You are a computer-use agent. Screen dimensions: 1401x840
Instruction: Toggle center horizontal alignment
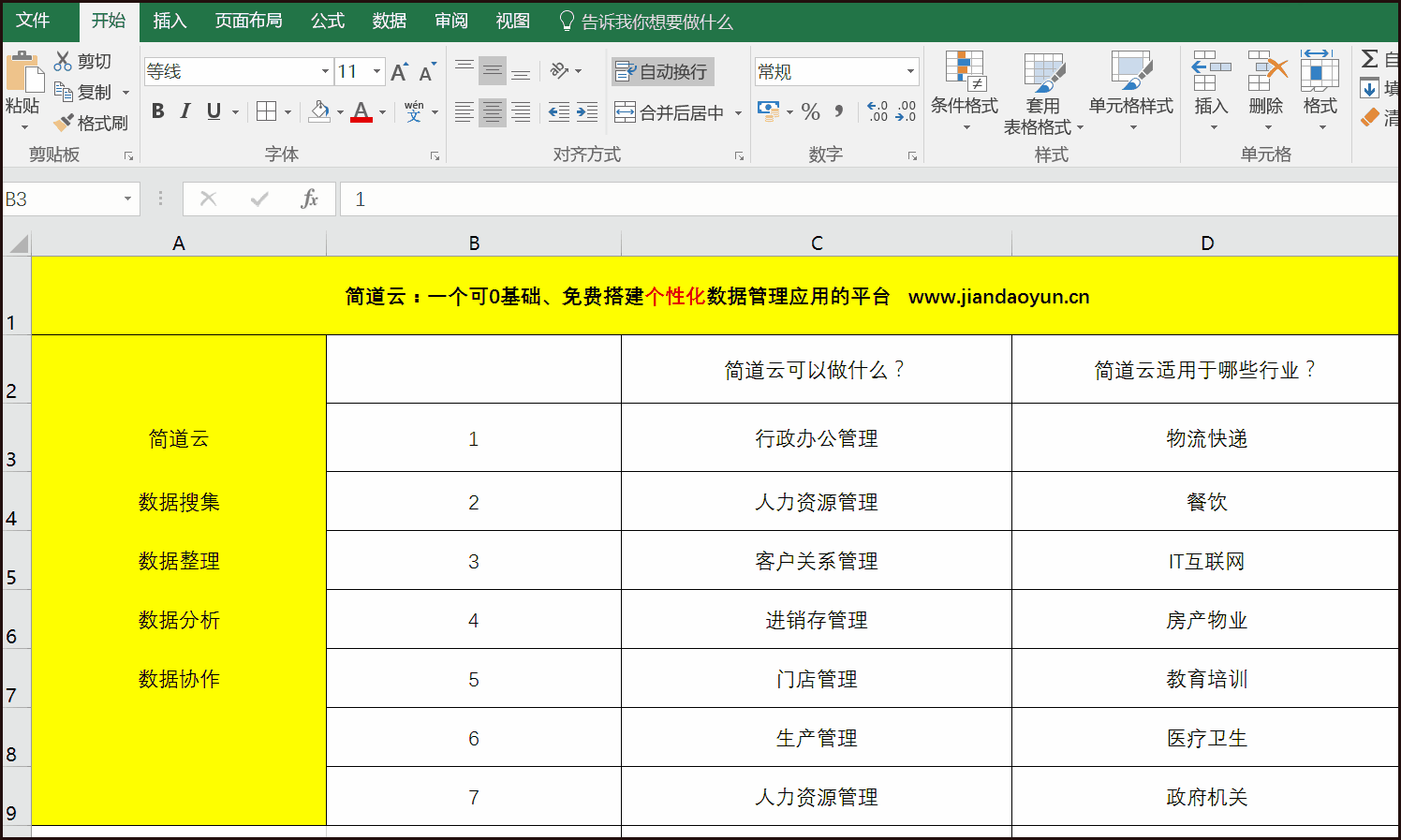click(x=493, y=112)
